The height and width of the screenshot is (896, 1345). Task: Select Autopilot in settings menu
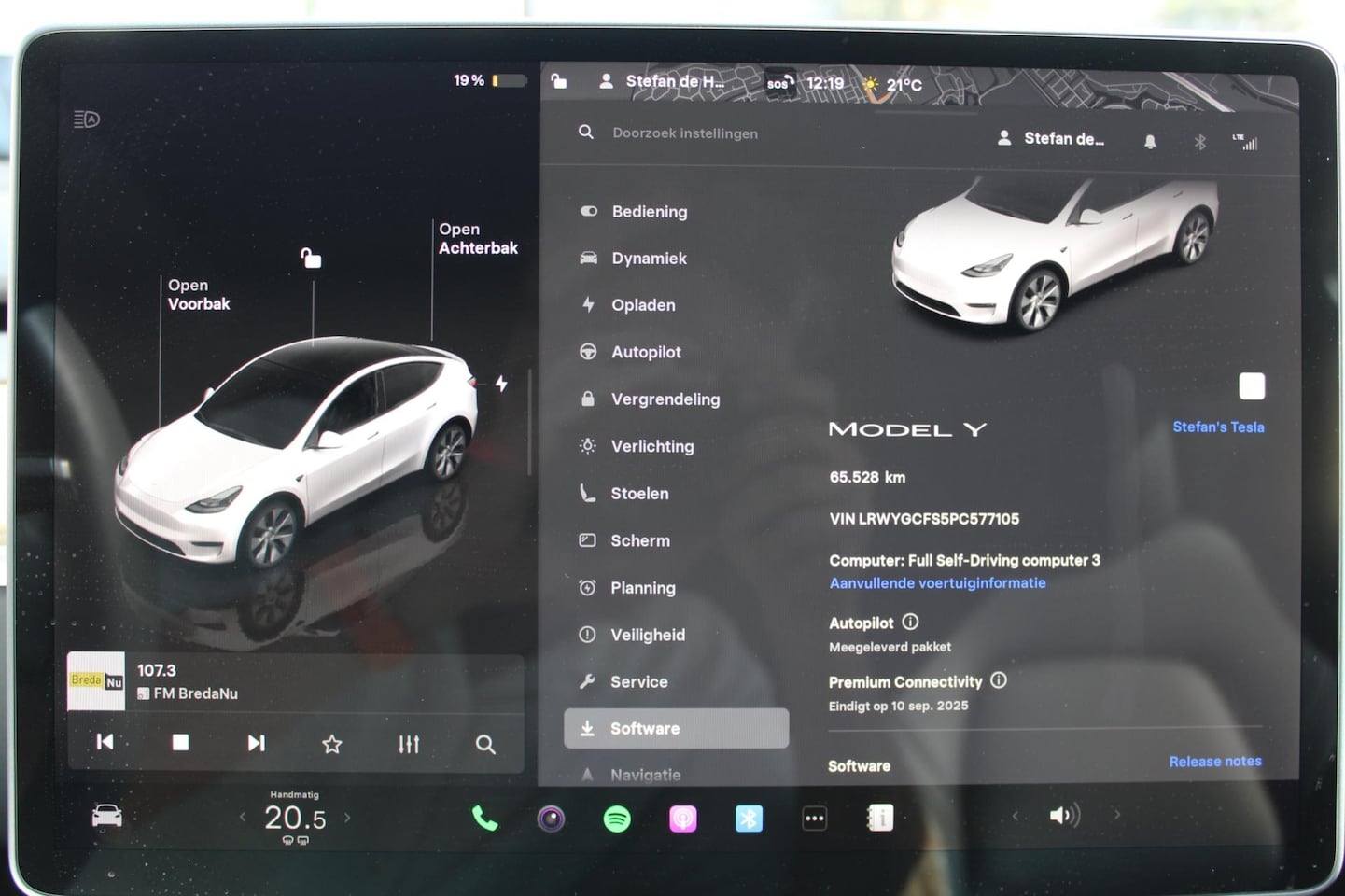pyautogui.click(x=646, y=352)
